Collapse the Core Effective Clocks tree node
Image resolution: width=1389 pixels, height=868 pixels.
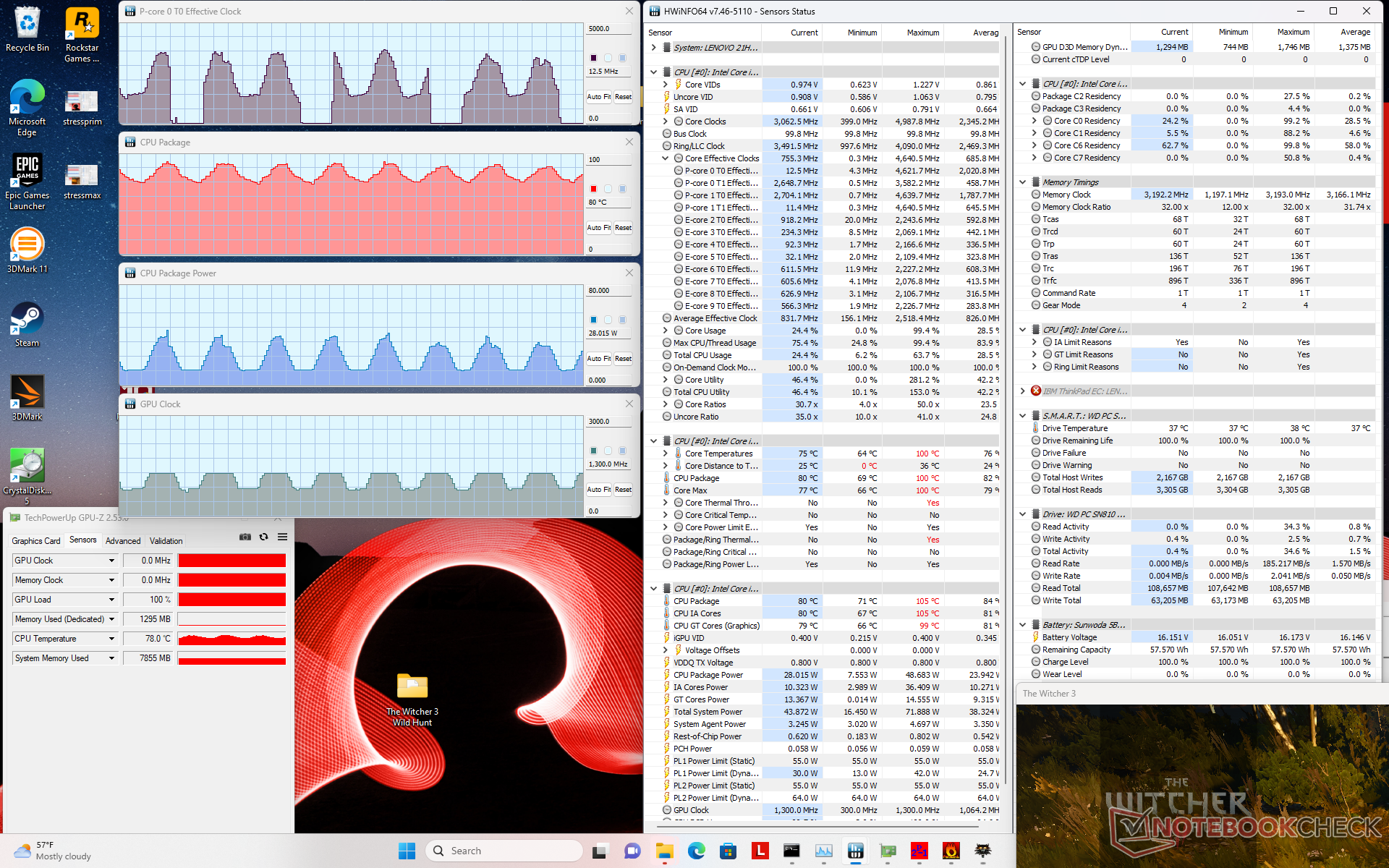pyautogui.click(x=666, y=158)
